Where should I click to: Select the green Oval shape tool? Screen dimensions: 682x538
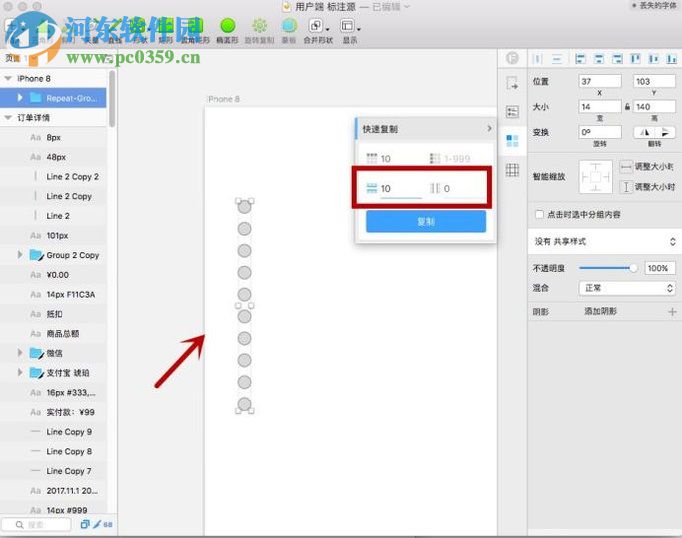pyautogui.click(x=227, y=26)
